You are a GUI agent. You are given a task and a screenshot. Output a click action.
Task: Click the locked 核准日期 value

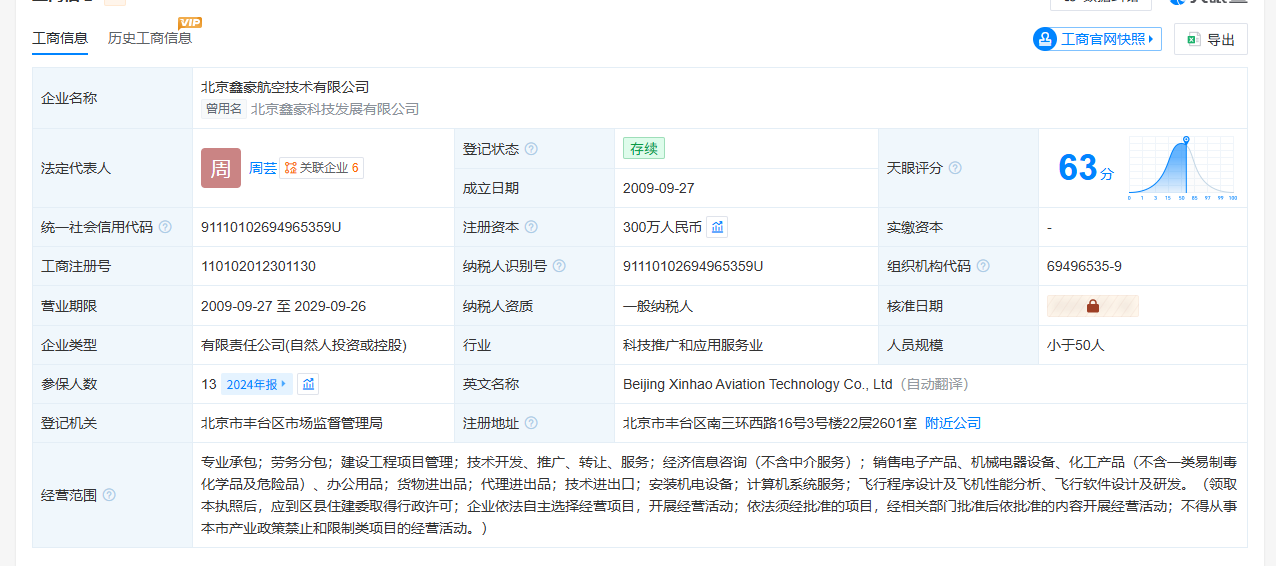tap(1092, 306)
